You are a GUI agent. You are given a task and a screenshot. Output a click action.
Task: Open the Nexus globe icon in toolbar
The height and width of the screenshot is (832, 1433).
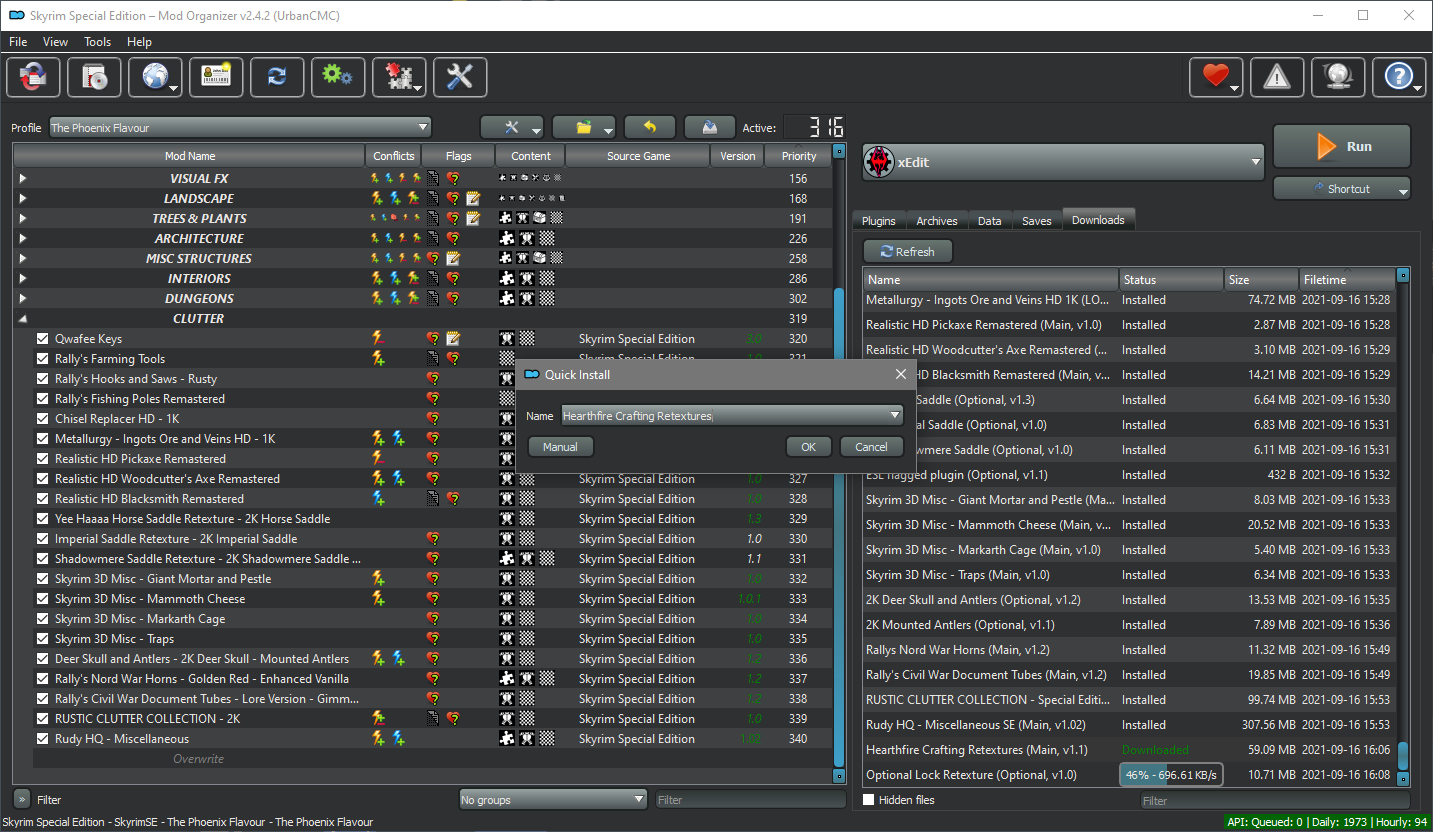[155, 77]
